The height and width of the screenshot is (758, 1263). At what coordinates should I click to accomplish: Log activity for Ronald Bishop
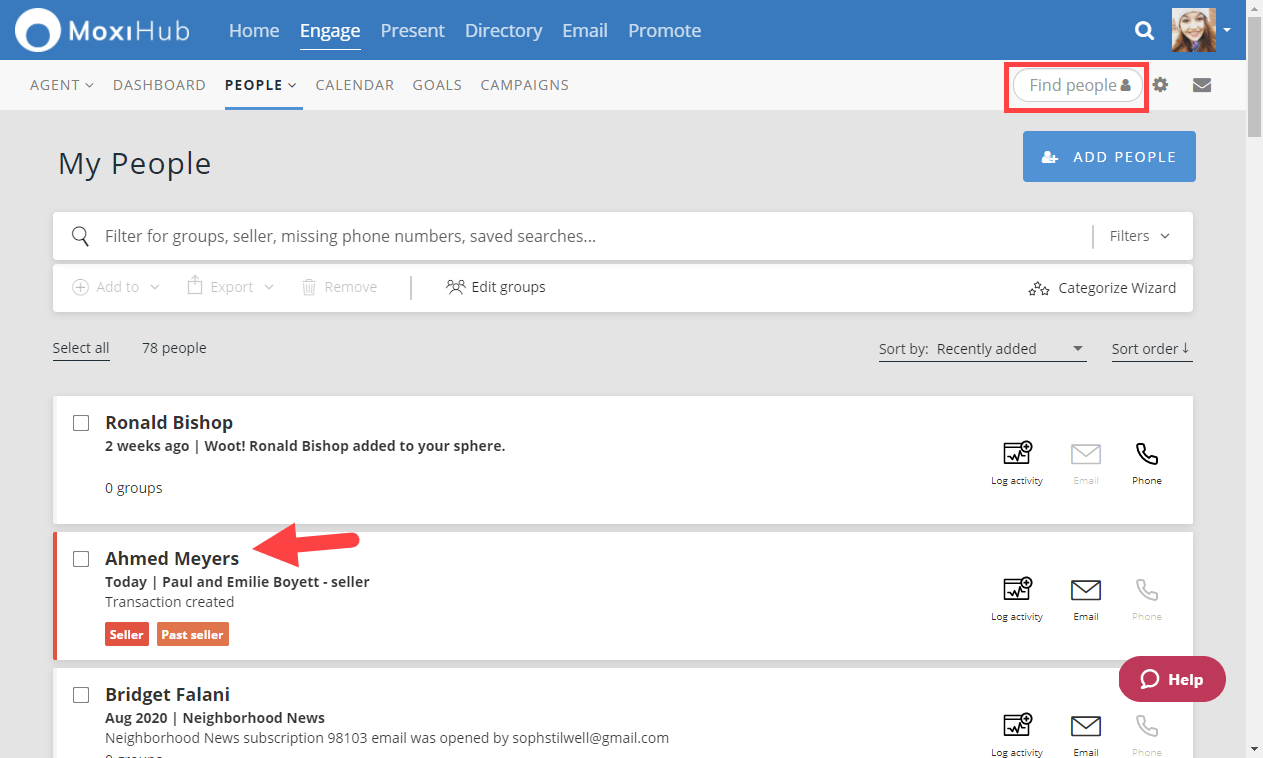(1016, 460)
